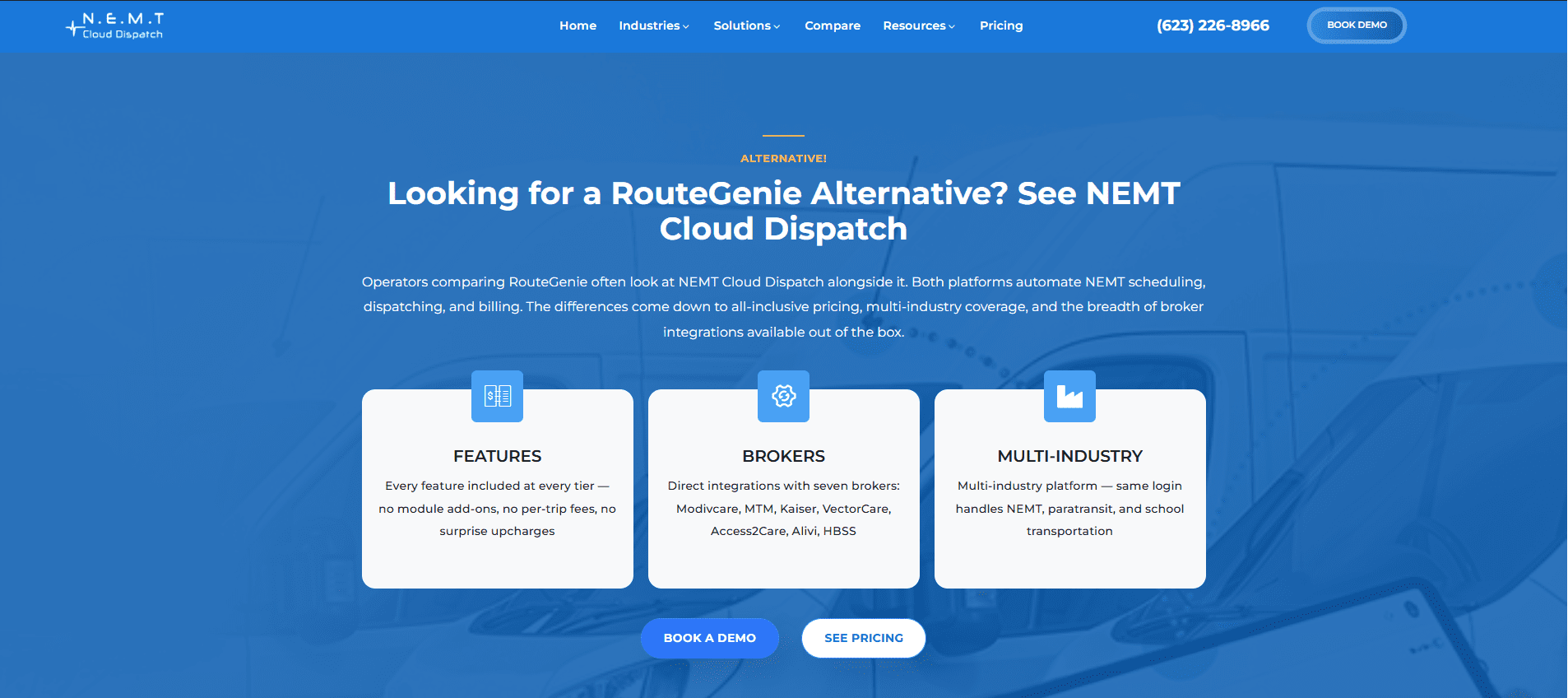Click the 'Multi-industry platform — same login' text

click(1069, 509)
